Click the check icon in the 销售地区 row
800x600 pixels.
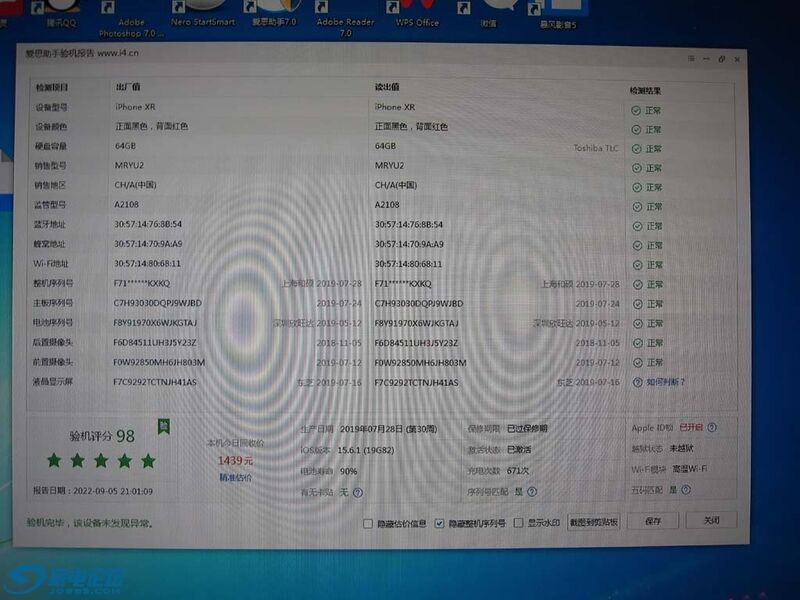637,187
